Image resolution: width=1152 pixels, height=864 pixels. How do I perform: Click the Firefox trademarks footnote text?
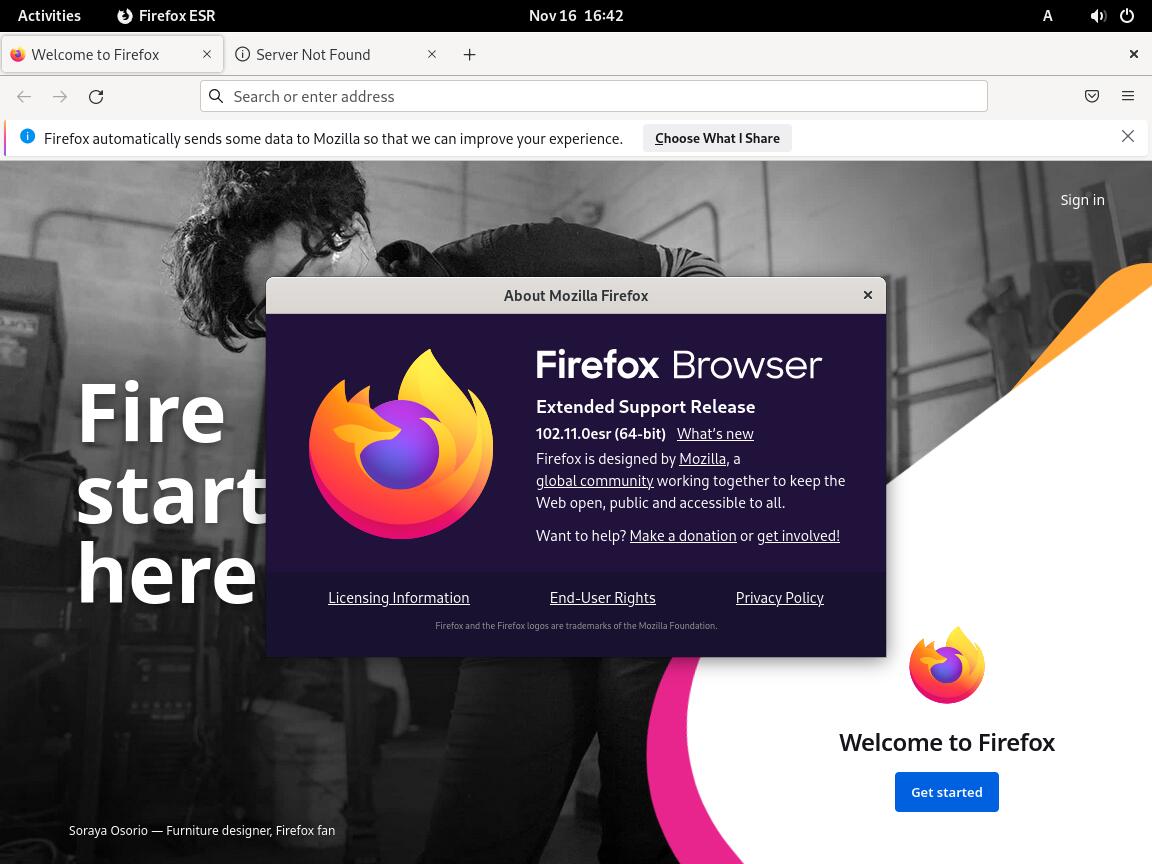click(x=576, y=626)
